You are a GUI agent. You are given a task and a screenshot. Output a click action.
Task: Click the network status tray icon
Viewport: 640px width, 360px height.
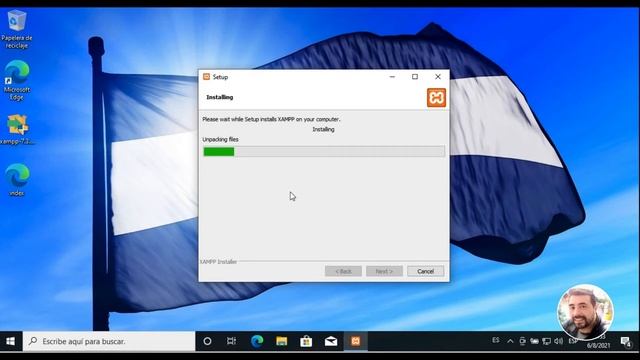pyautogui.click(x=547, y=341)
